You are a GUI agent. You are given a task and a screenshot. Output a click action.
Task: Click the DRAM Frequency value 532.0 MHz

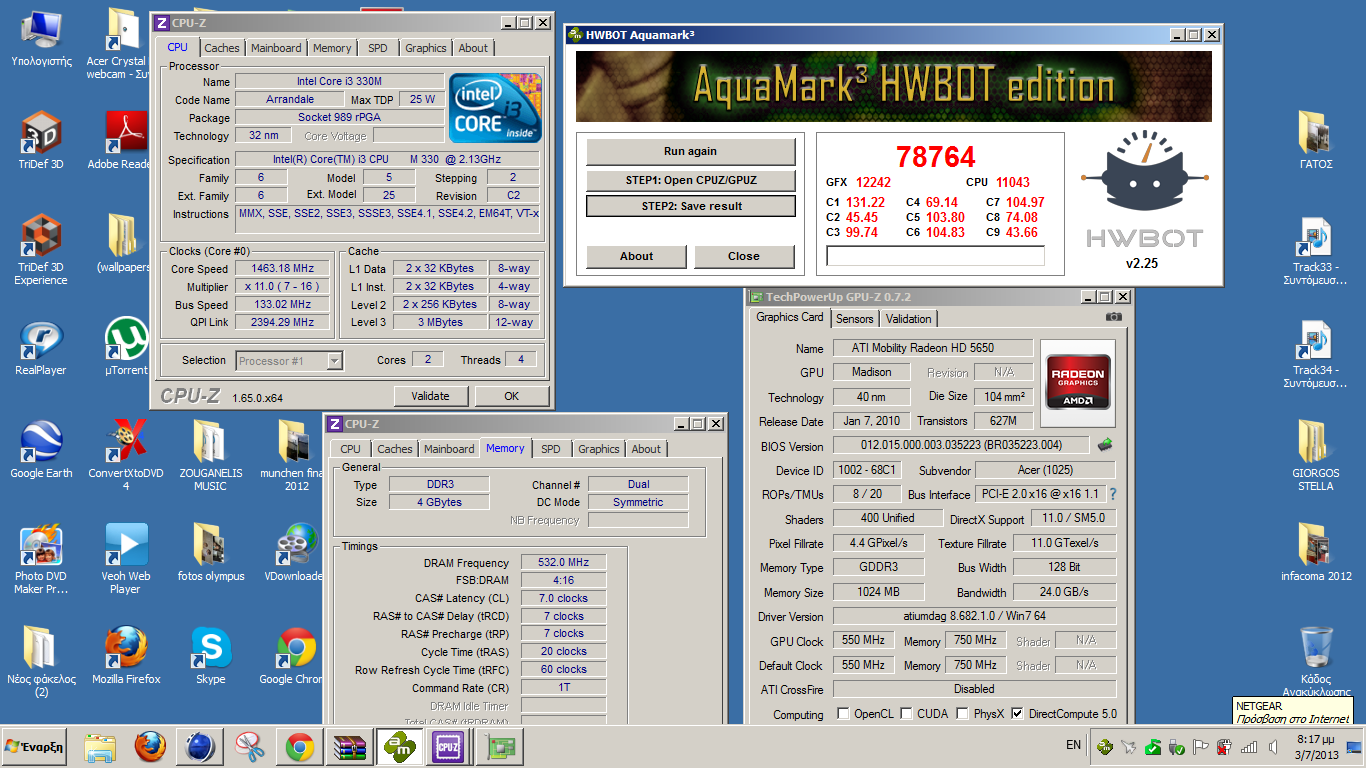(x=563, y=562)
